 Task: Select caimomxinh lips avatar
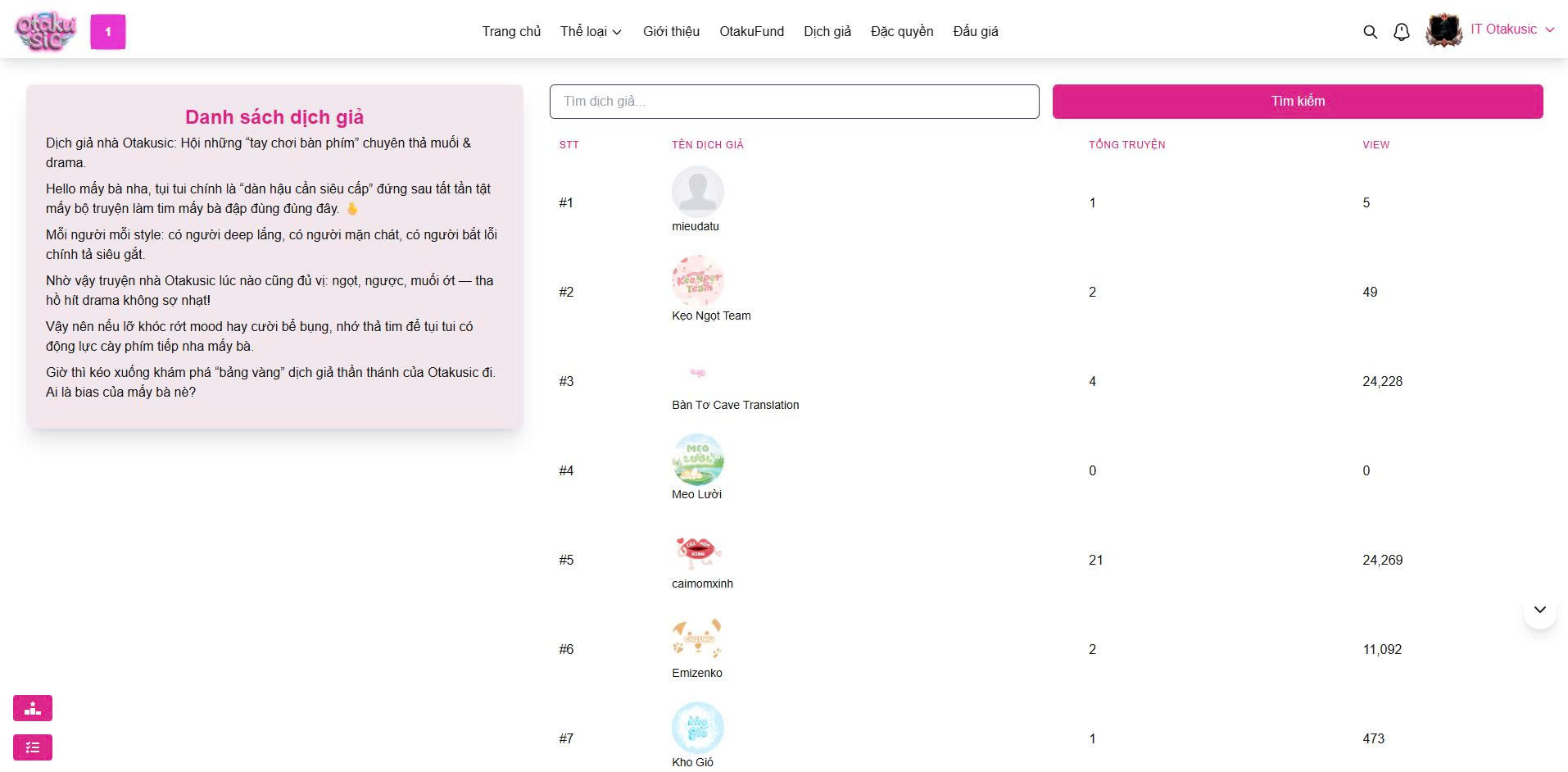(697, 549)
